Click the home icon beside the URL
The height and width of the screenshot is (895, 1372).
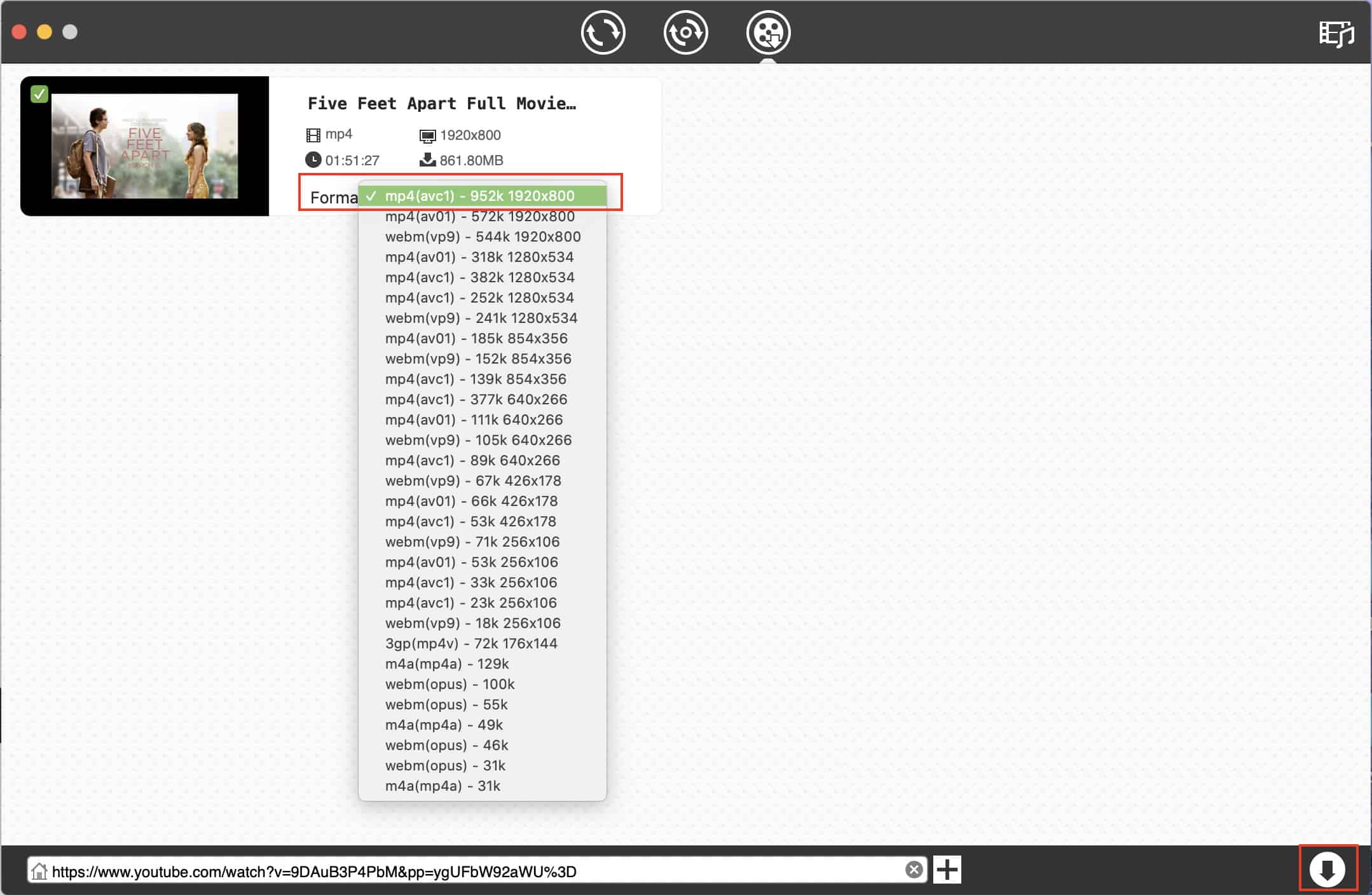coord(39,871)
